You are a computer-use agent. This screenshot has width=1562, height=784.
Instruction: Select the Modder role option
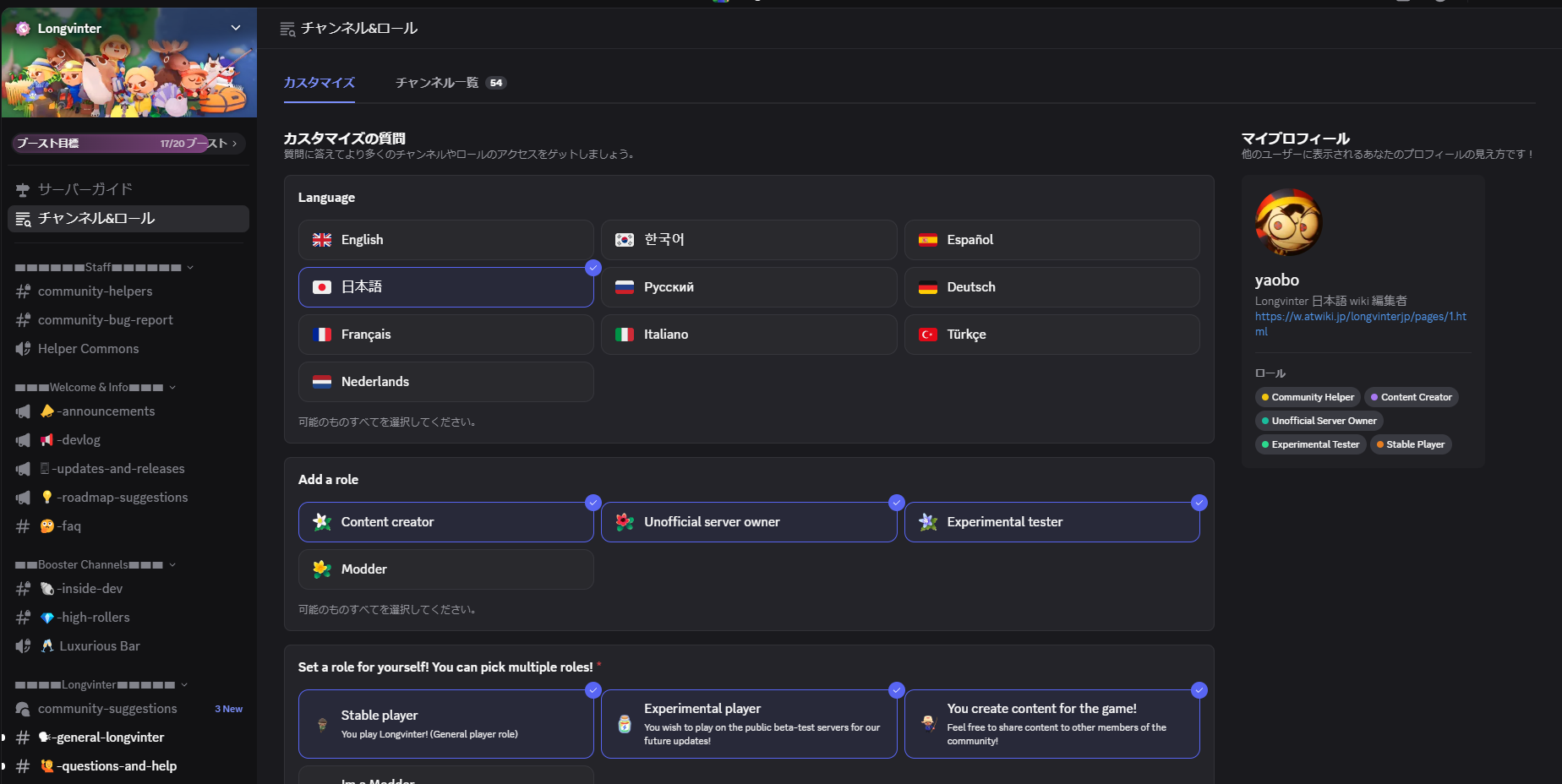click(x=446, y=569)
